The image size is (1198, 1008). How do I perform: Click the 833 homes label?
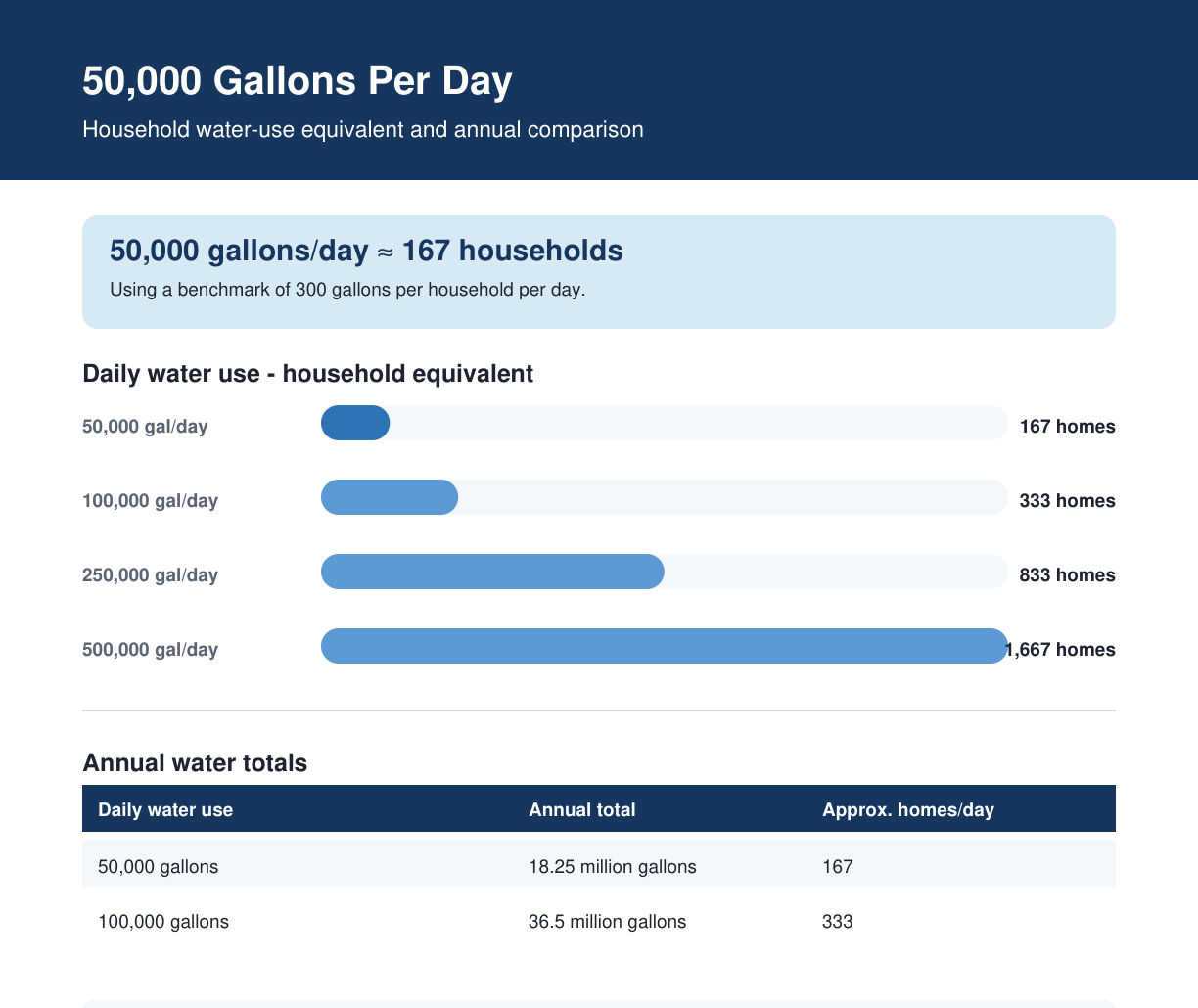coord(1067,574)
